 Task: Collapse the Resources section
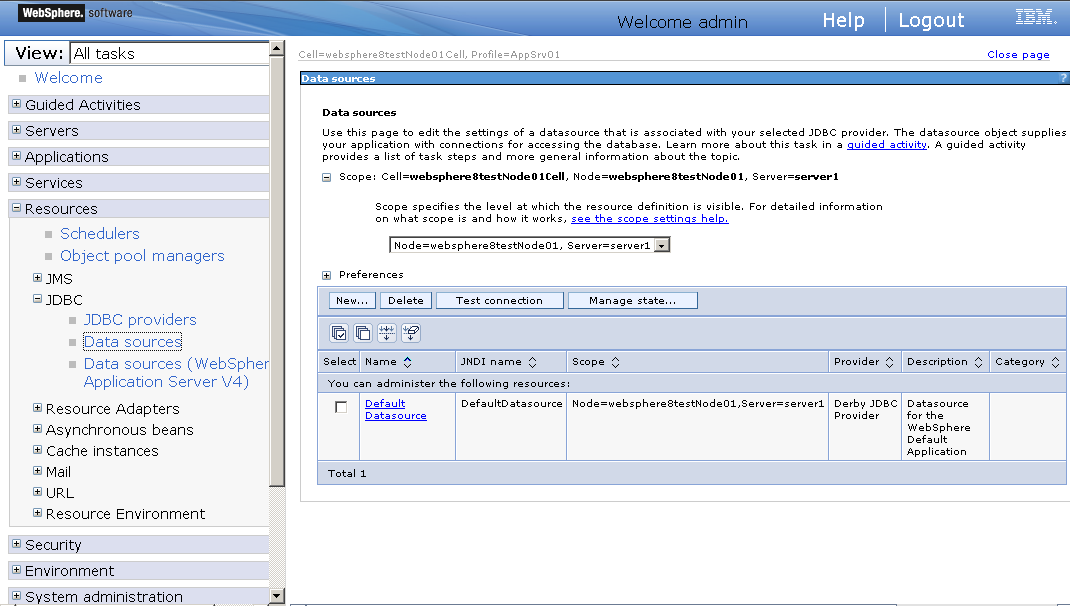tap(16, 208)
